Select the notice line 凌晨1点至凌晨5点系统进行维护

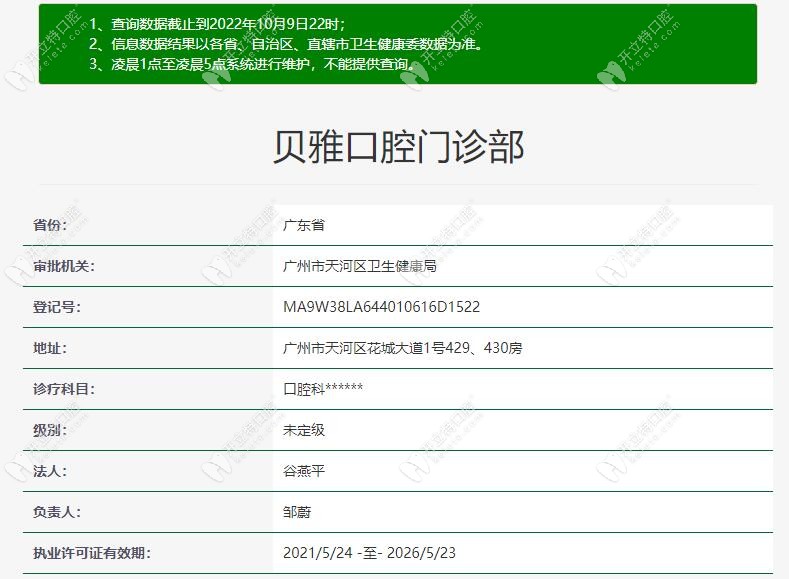pyautogui.click(x=253, y=64)
